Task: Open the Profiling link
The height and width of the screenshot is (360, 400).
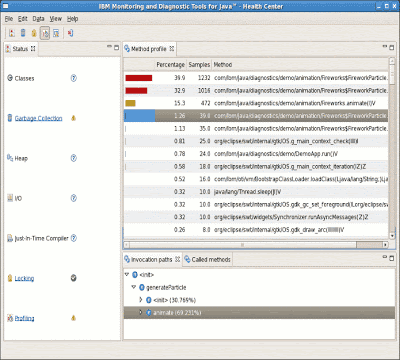Action: click(x=24, y=318)
